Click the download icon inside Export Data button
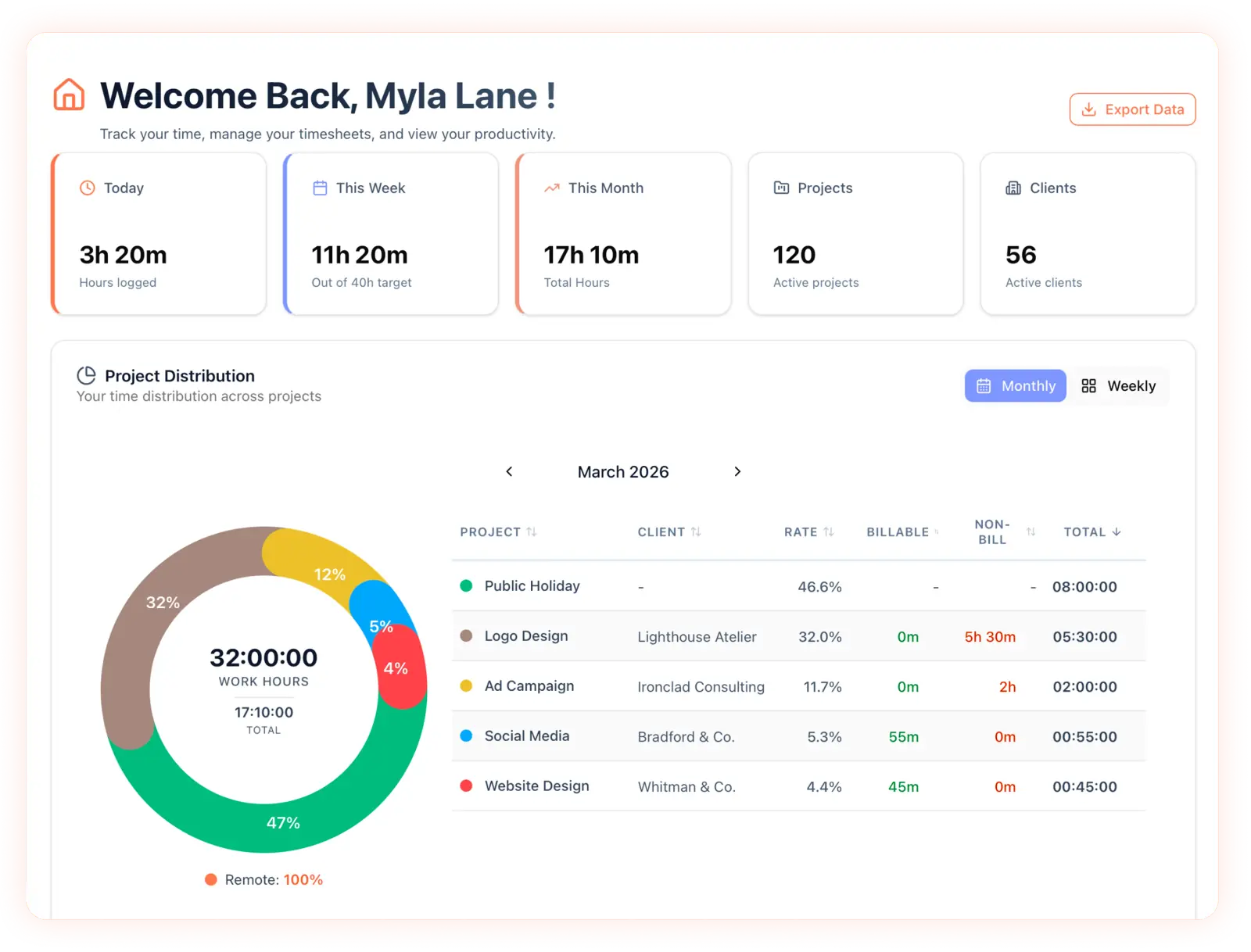 click(x=1088, y=109)
